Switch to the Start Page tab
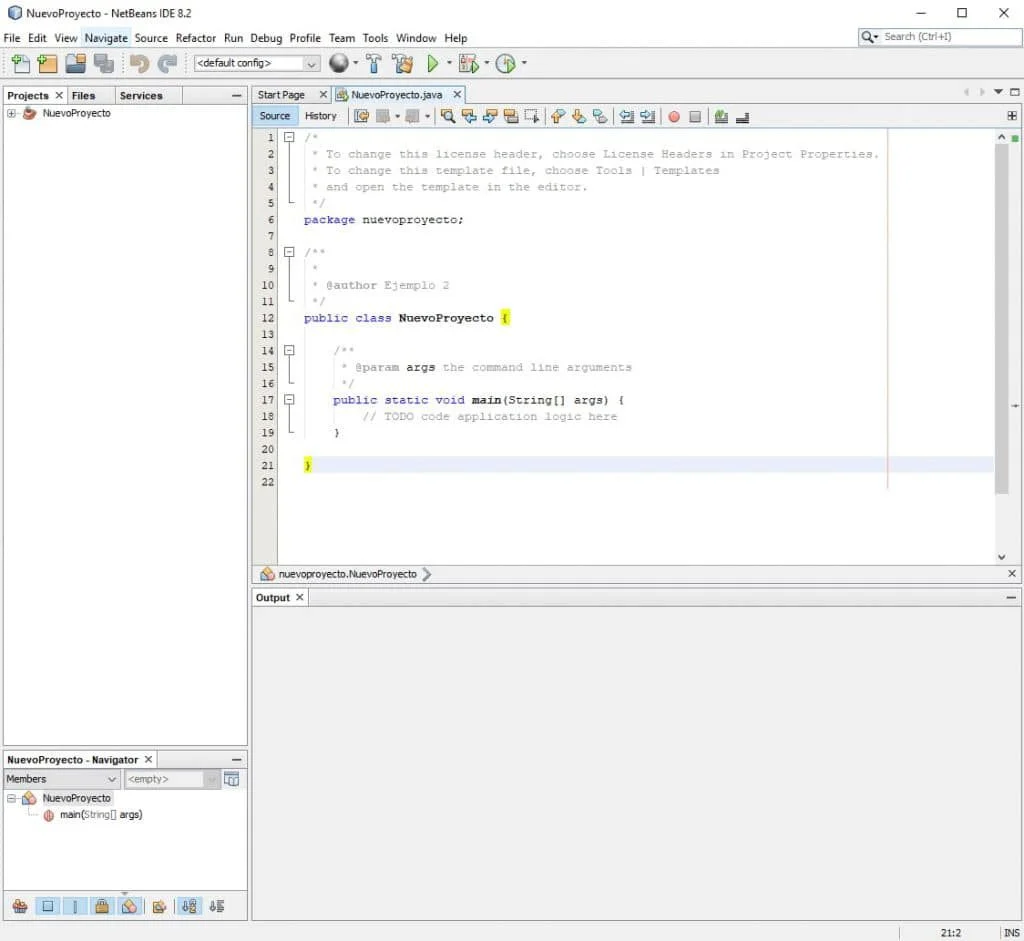The image size is (1024, 941). (281, 95)
